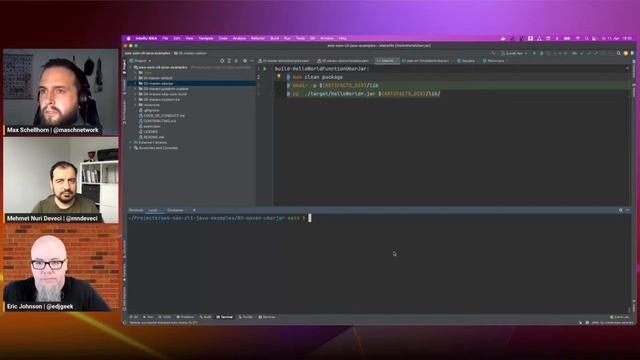Expand the 03-maven-graalvm folder arrow
640x360 pixels.
click(x=136, y=89)
